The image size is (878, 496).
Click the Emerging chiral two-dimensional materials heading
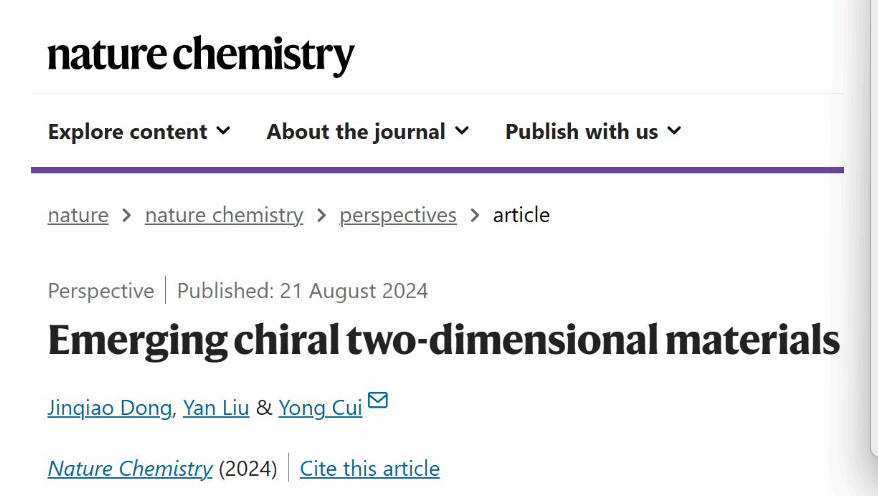tap(443, 341)
